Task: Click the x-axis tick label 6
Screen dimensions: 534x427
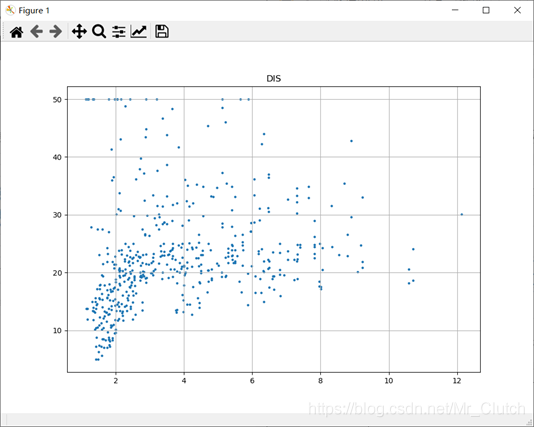Action: click(x=252, y=381)
